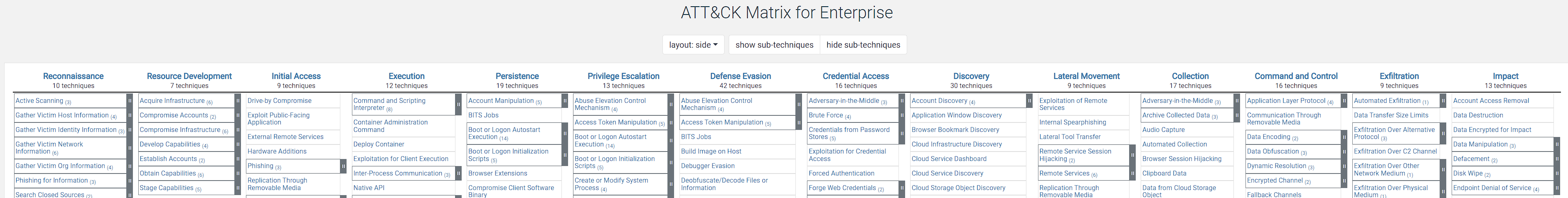
Task: Expand Account Discovery sub-techniques handle
Action: pos(1029,101)
